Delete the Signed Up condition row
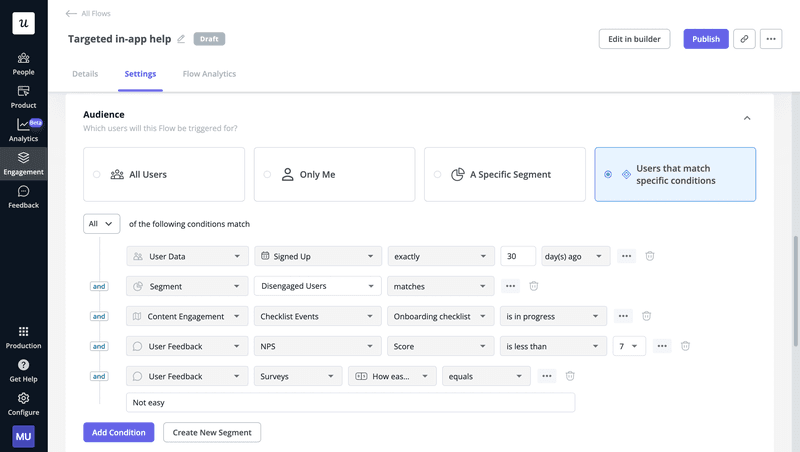Screen dimensions: 800x452 (x=649, y=256)
